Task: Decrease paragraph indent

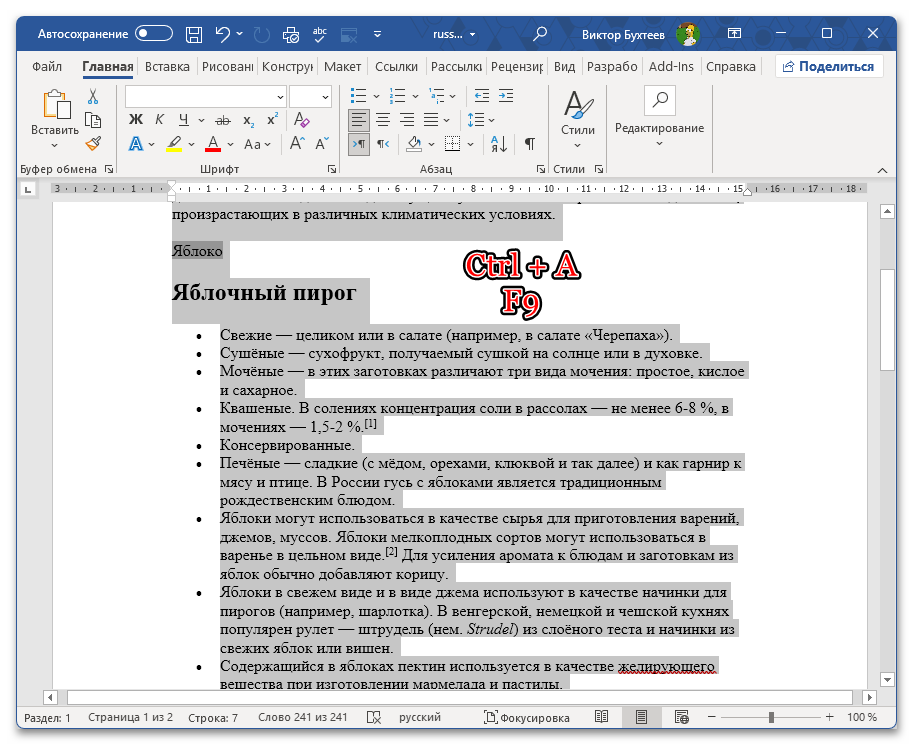Action: (x=482, y=96)
